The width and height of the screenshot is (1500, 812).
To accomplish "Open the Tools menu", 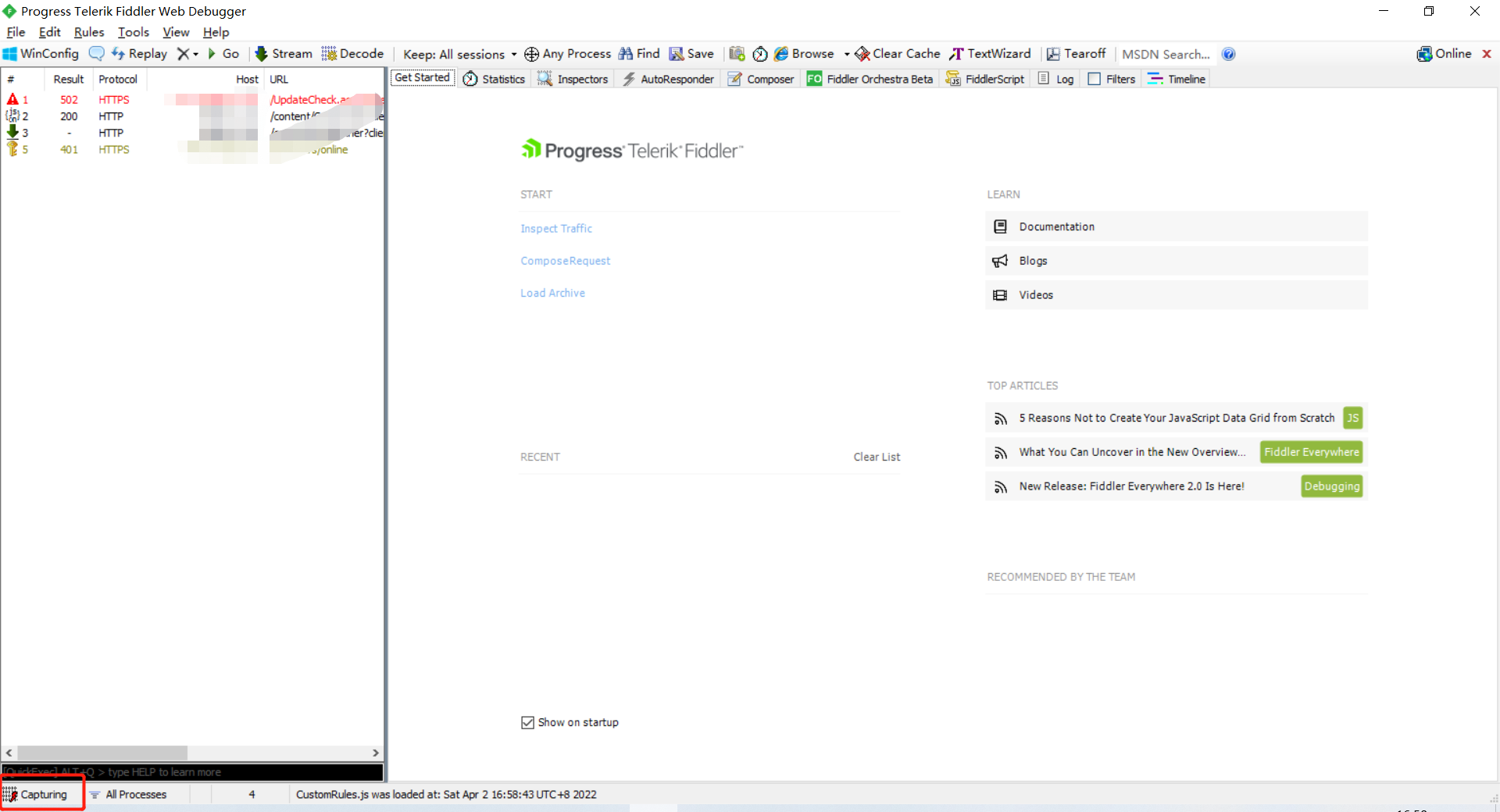I will (134, 32).
